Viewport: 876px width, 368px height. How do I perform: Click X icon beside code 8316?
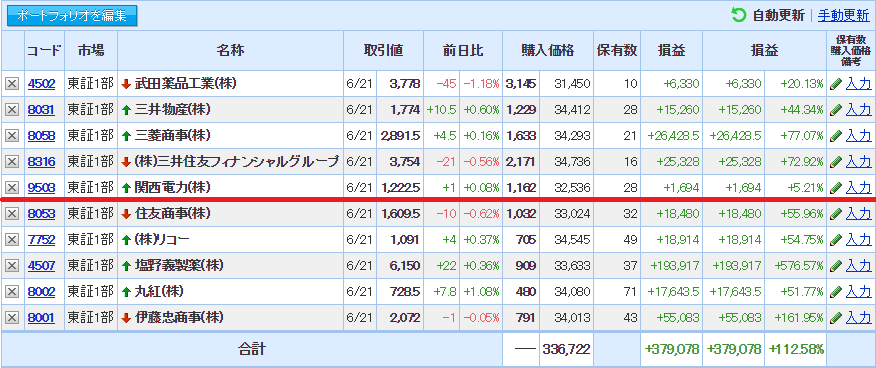[12, 162]
